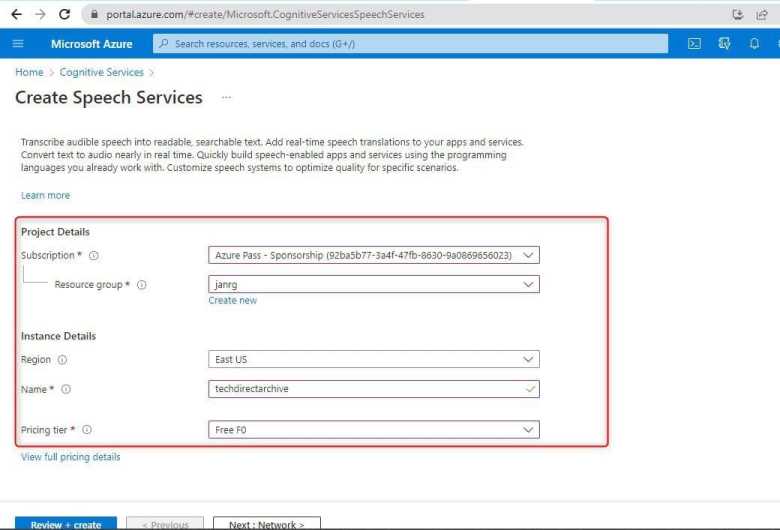Reload the Azure portal page
The image size is (780, 530).
point(64,14)
